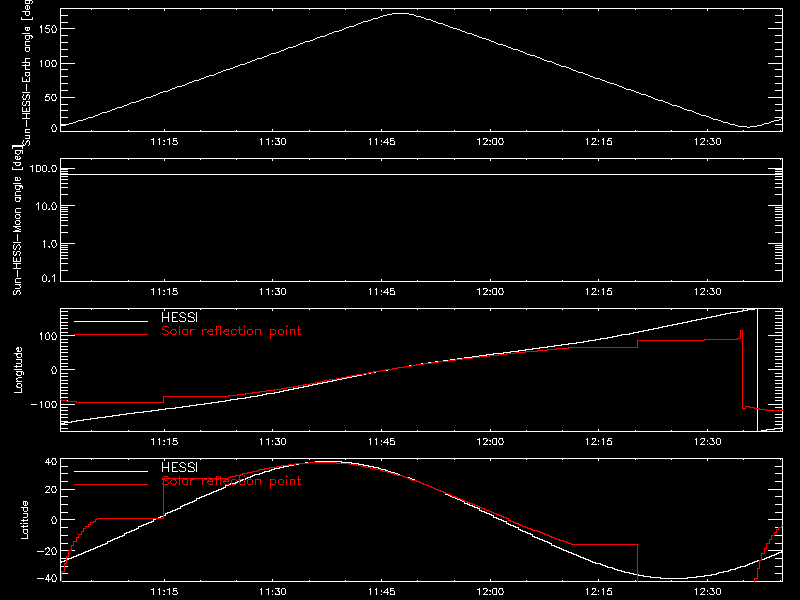Click 11:45 label under Latitude plot
800x600 pixels.
tap(382, 592)
